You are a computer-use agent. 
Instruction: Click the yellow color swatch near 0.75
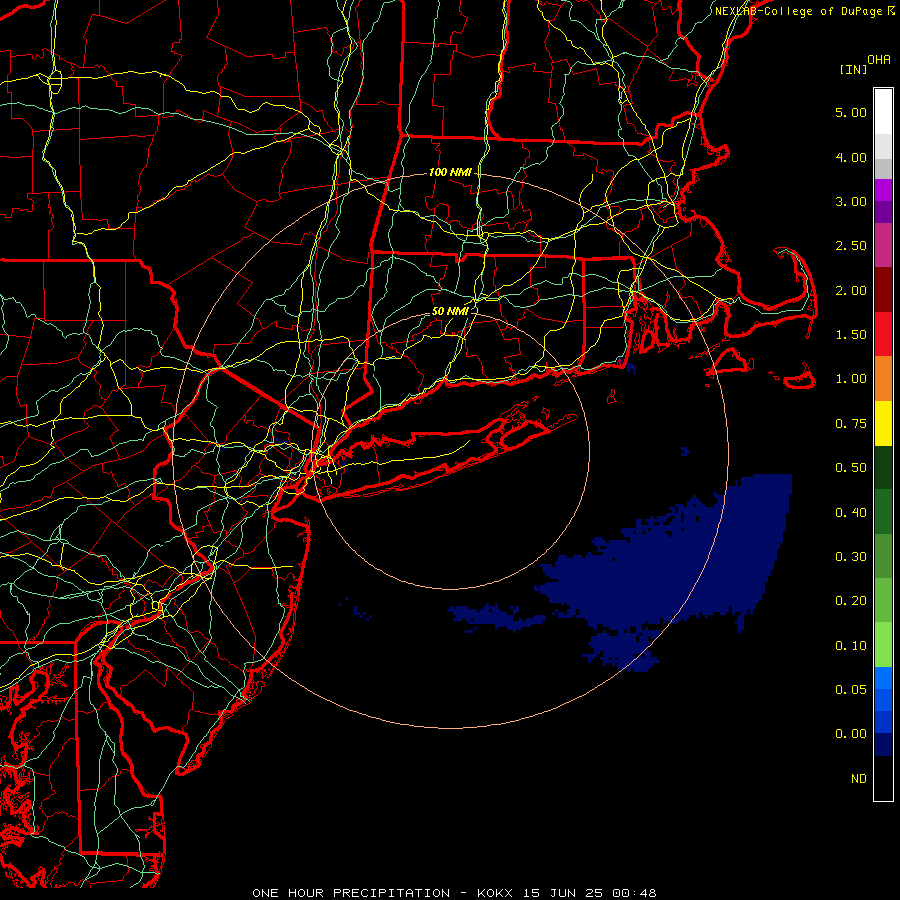point(883,424)
